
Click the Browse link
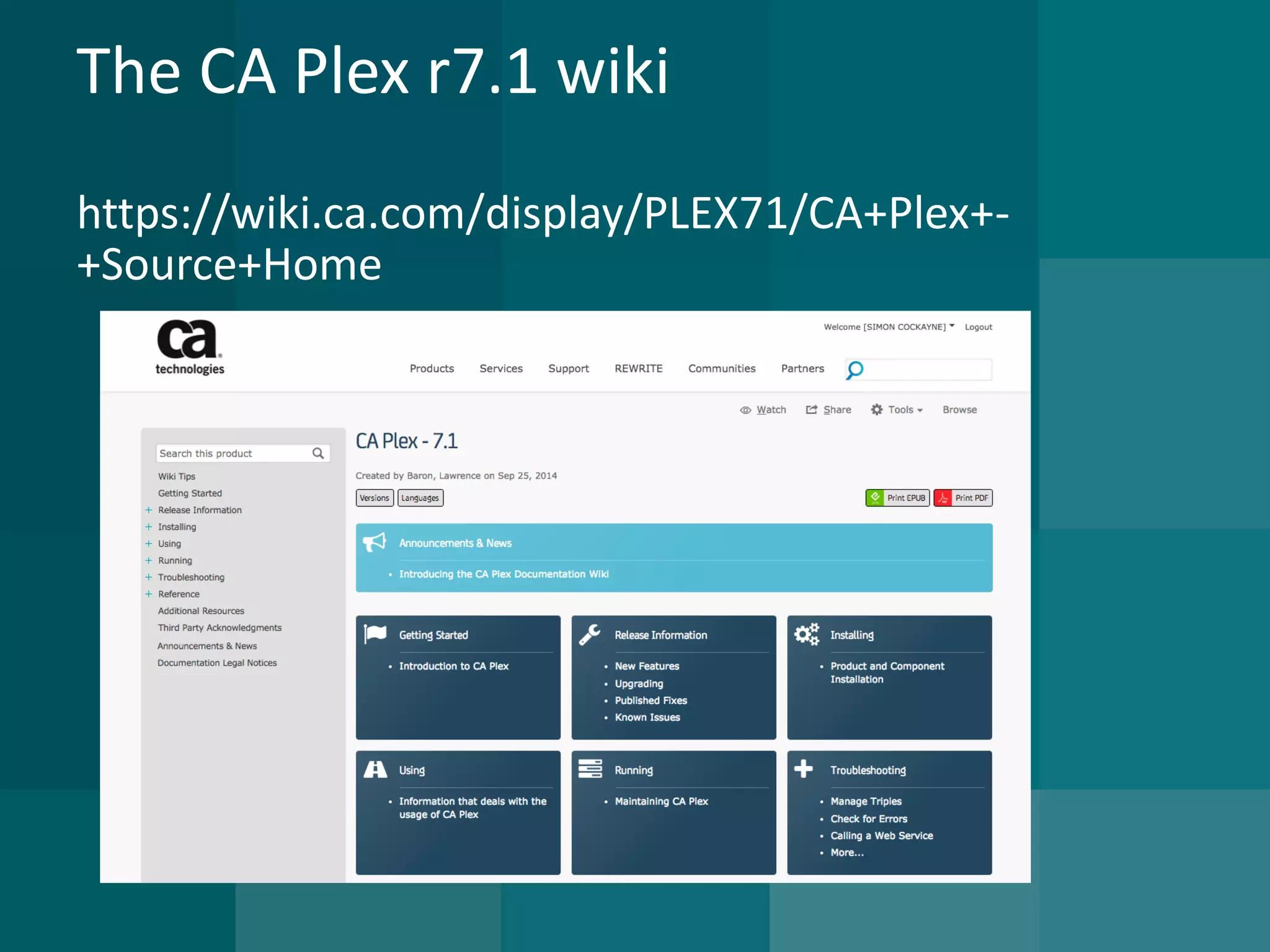(x=959, y=410)
